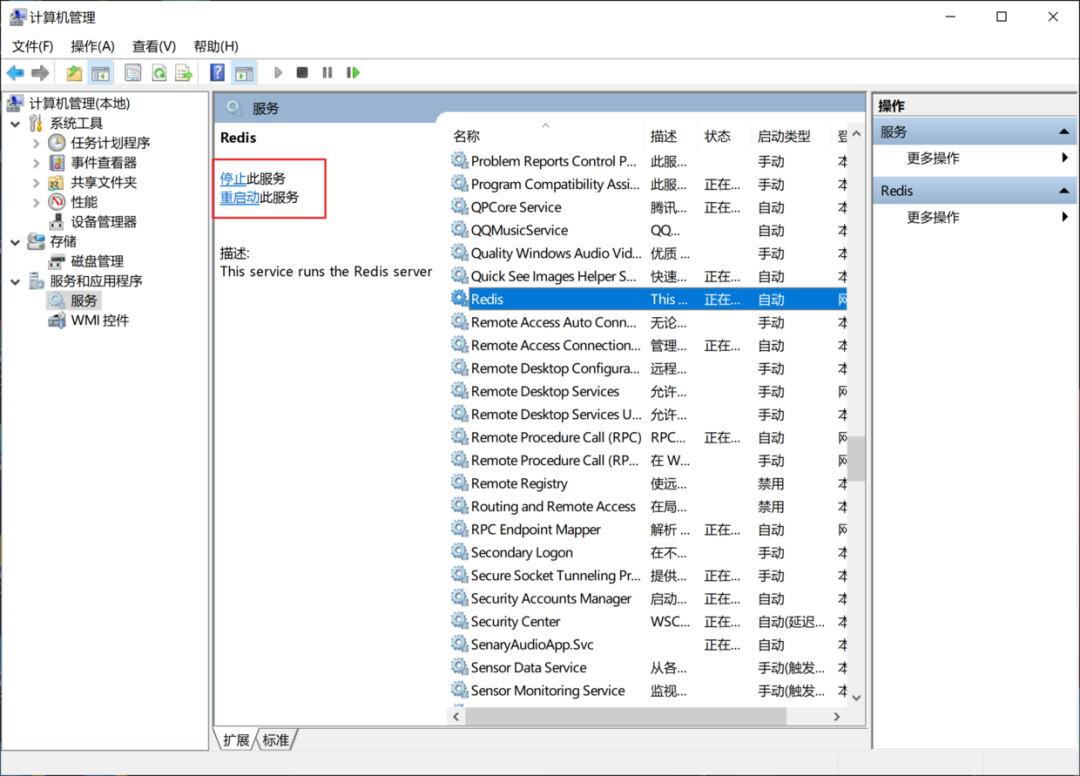
Task: Collapse the 存储 tree node
Action: coord(15,242)
